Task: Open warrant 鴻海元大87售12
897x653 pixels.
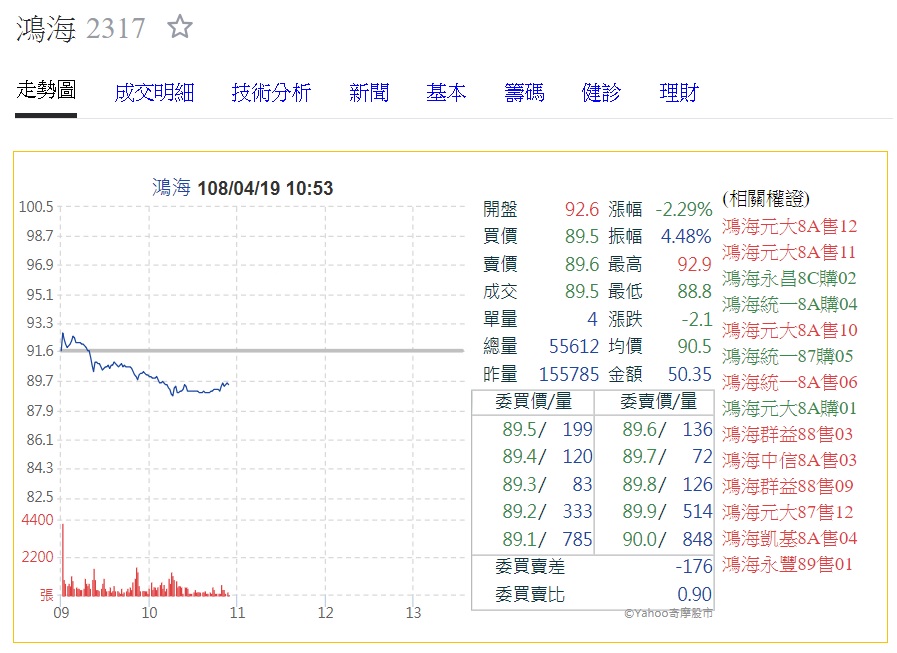Action: pos(788,512)
